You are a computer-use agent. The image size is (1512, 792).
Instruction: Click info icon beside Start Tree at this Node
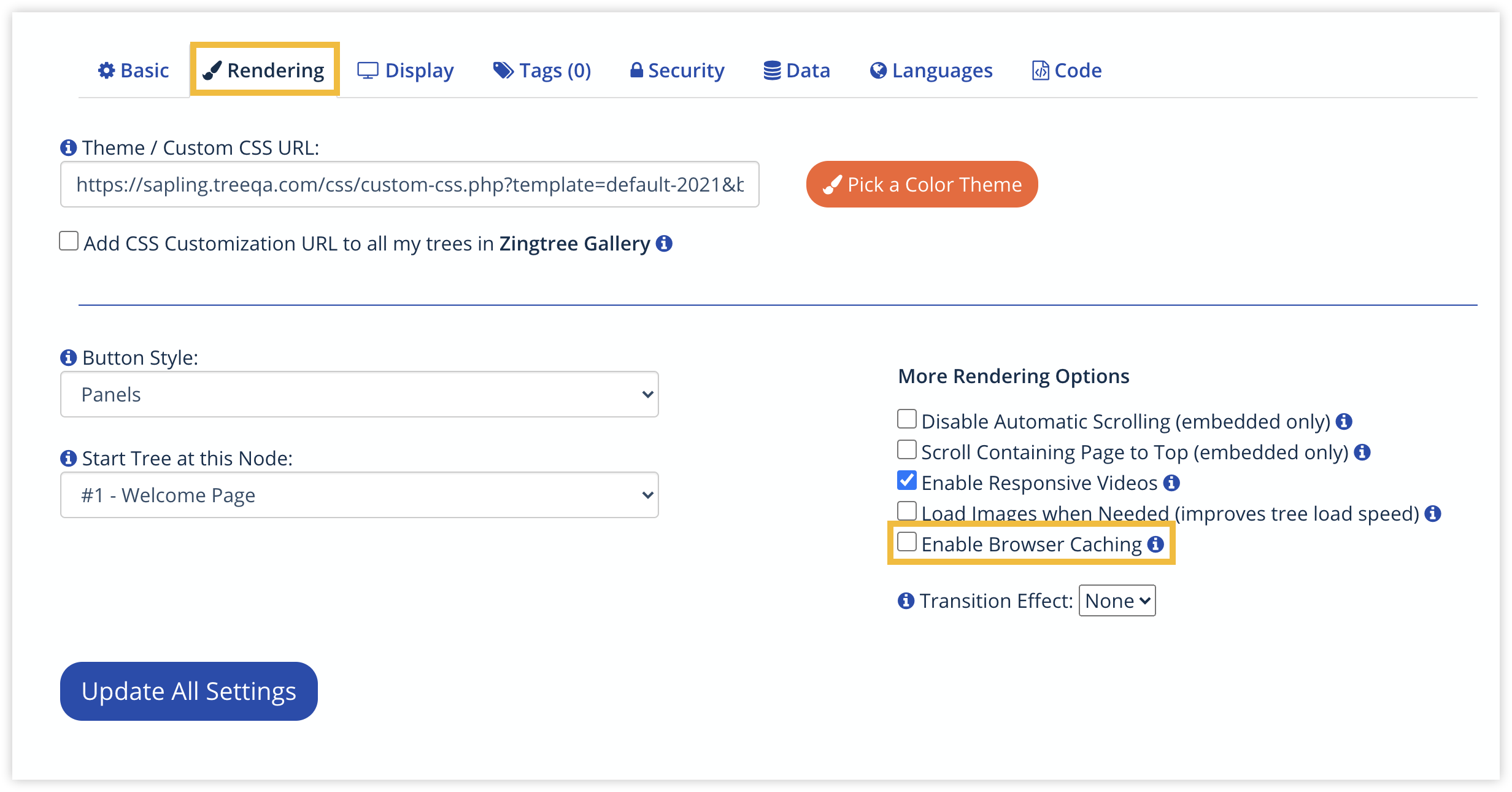click(x=68, y=459)
